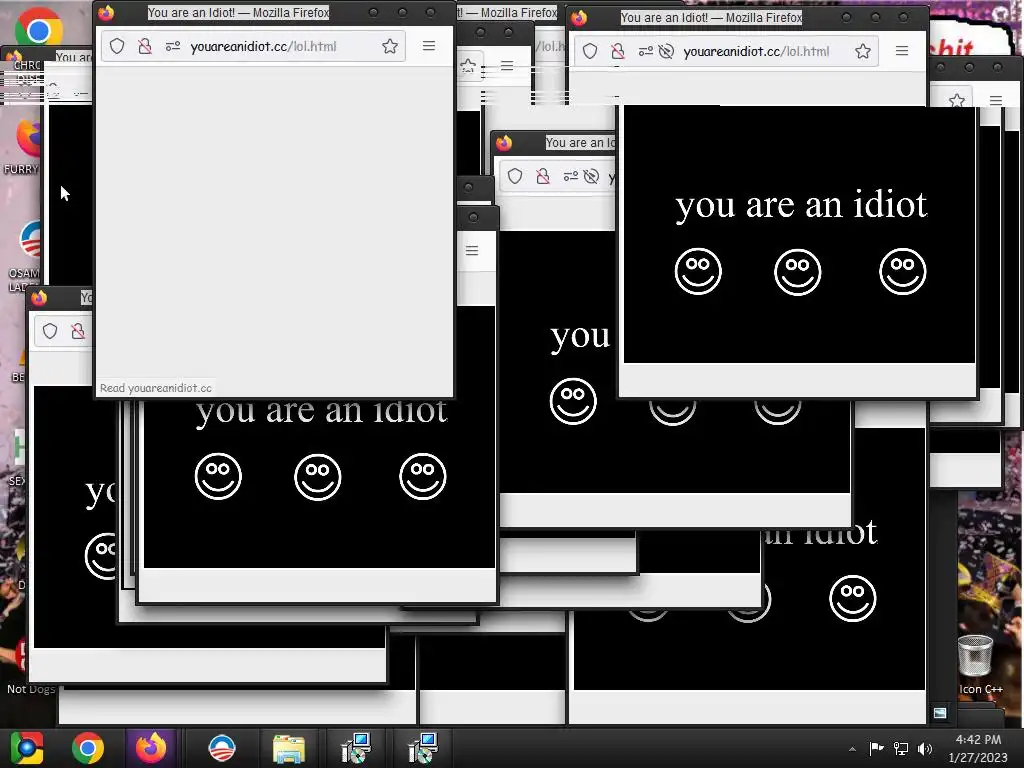Click the crossed-out padlock in the blank Firefox window

tap(145, 46)
